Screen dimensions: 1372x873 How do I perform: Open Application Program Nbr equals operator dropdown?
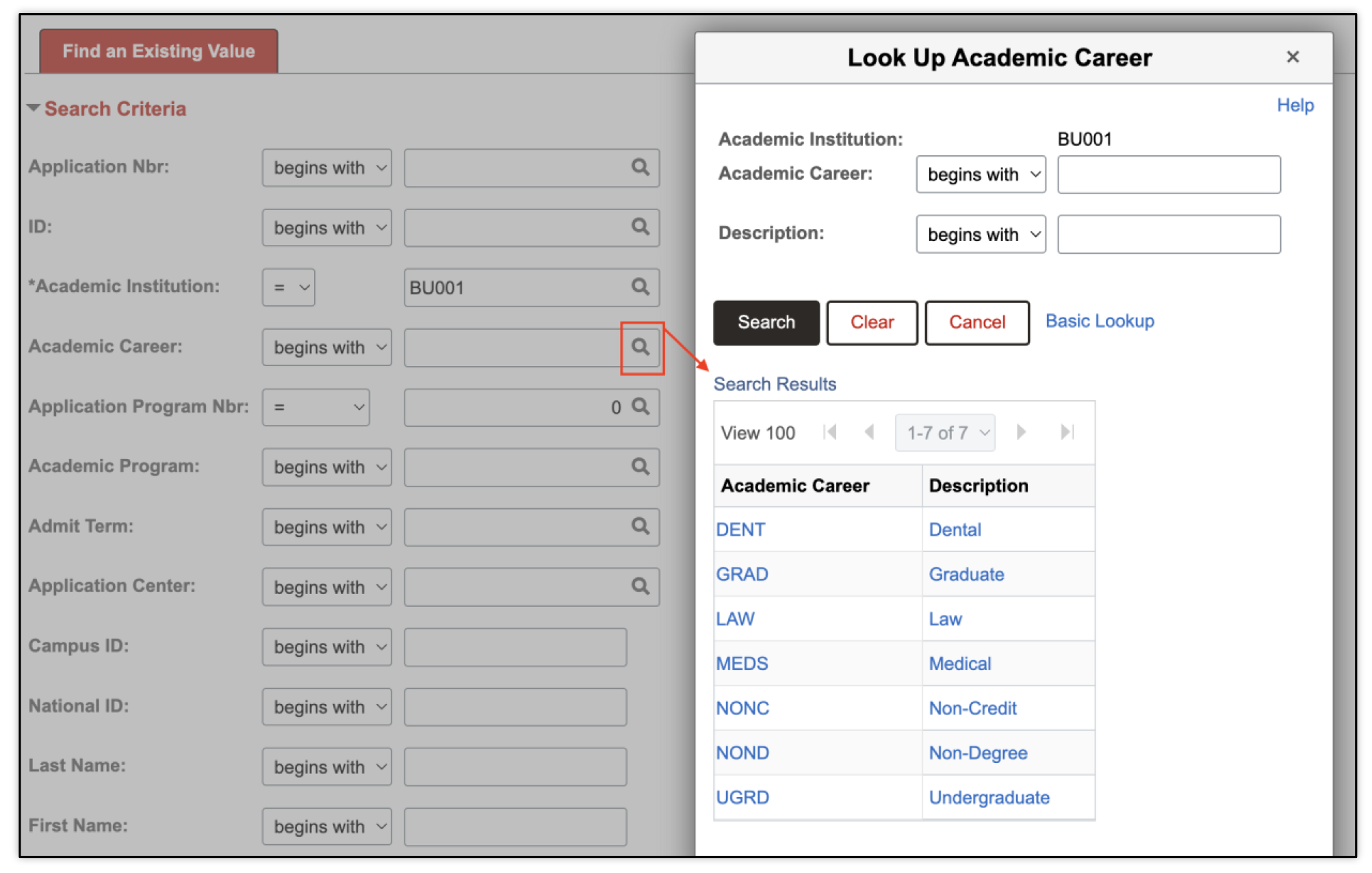coord(316,407)
